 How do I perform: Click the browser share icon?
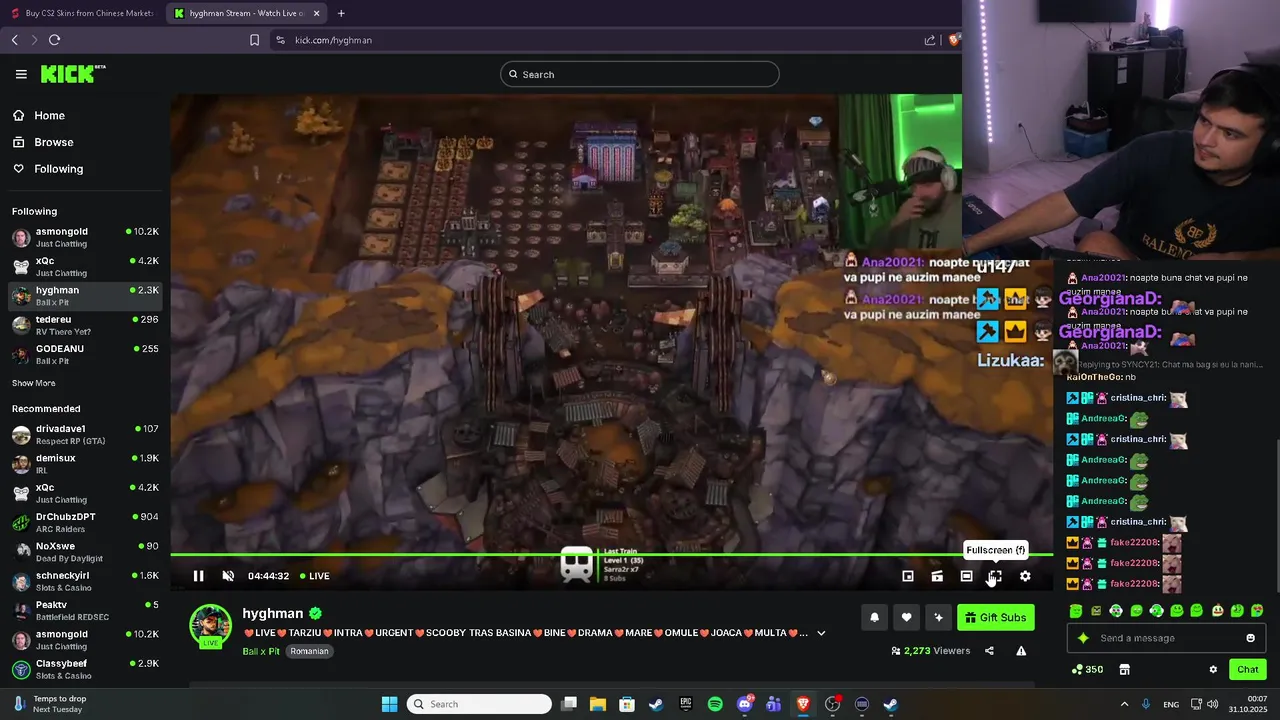tap(930, 40)
